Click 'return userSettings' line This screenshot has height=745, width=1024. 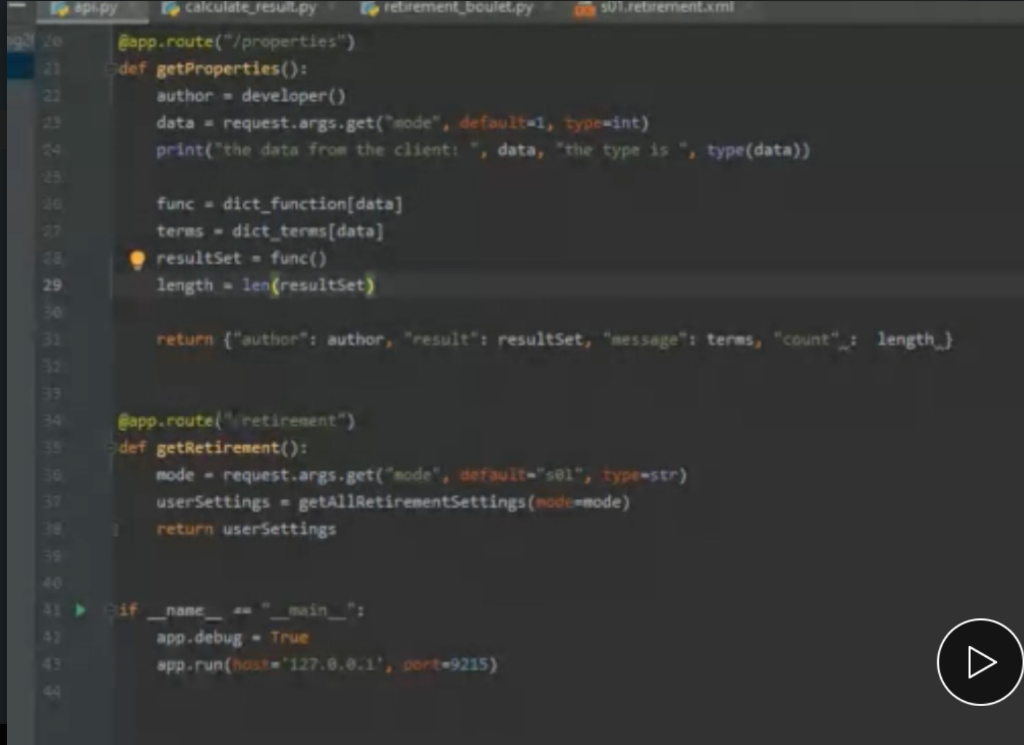tap(246, 530)
